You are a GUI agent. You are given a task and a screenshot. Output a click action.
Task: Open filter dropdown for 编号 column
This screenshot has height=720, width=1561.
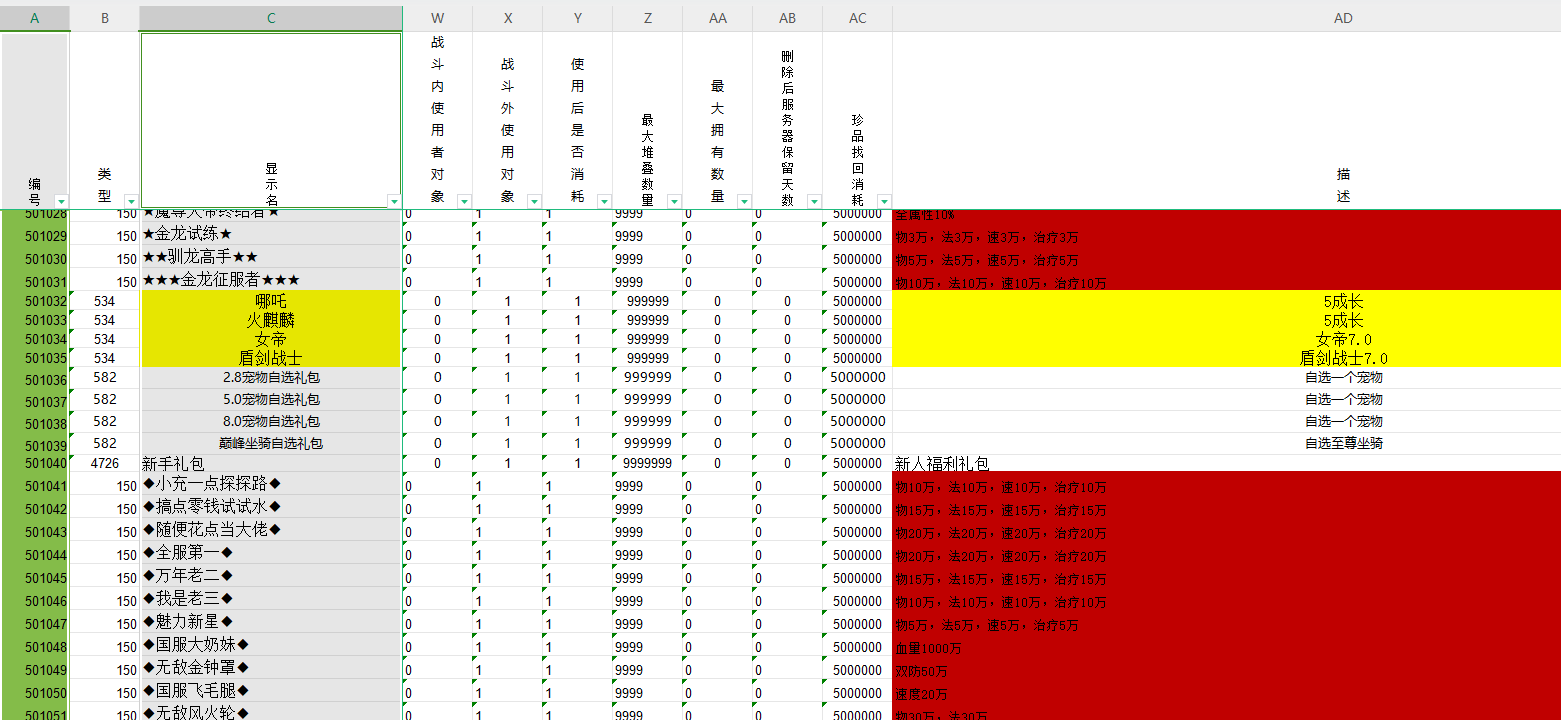(x=60, y=201)
